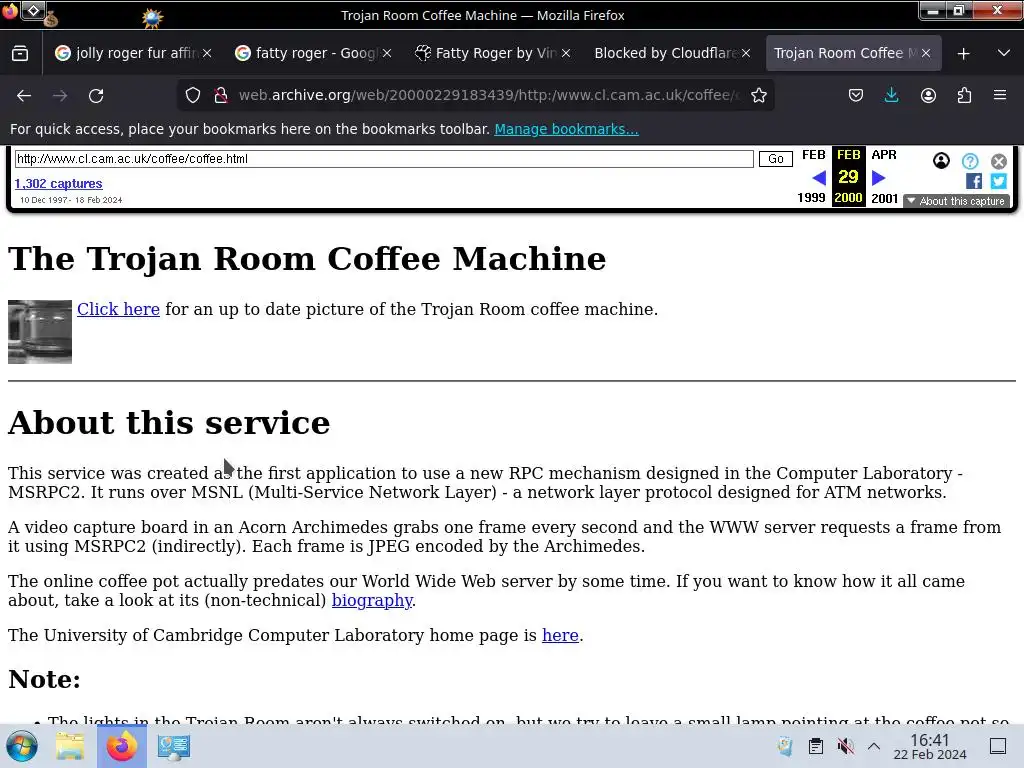Go to previous capture arrow
1024x768 pixels.
[x=819, y=178]
